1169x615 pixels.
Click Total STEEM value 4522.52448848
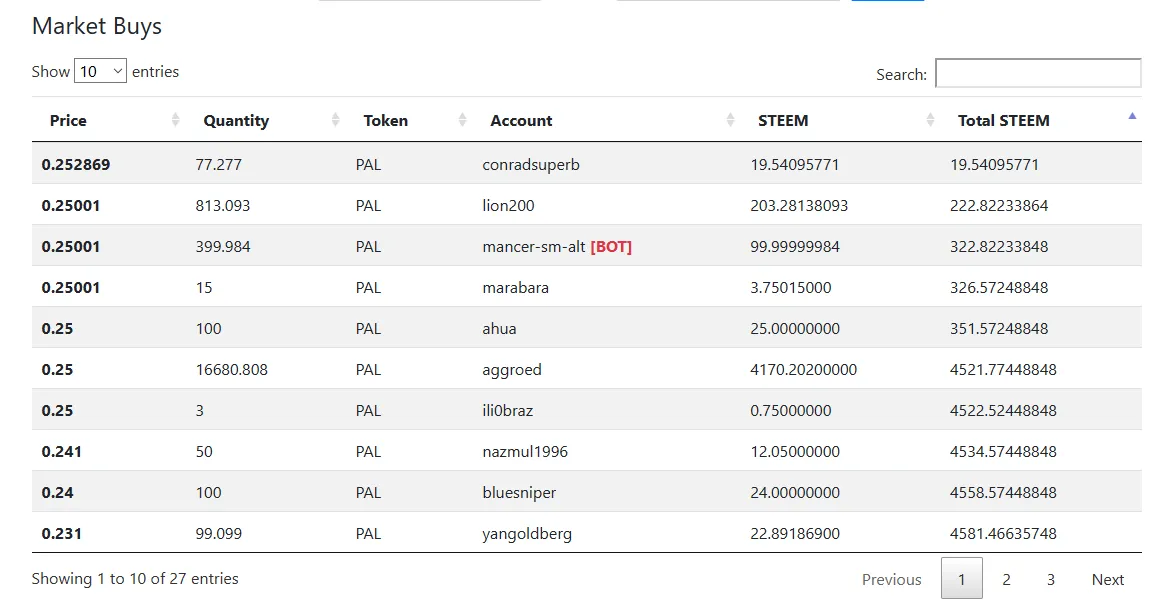(x=1003, y=411)
